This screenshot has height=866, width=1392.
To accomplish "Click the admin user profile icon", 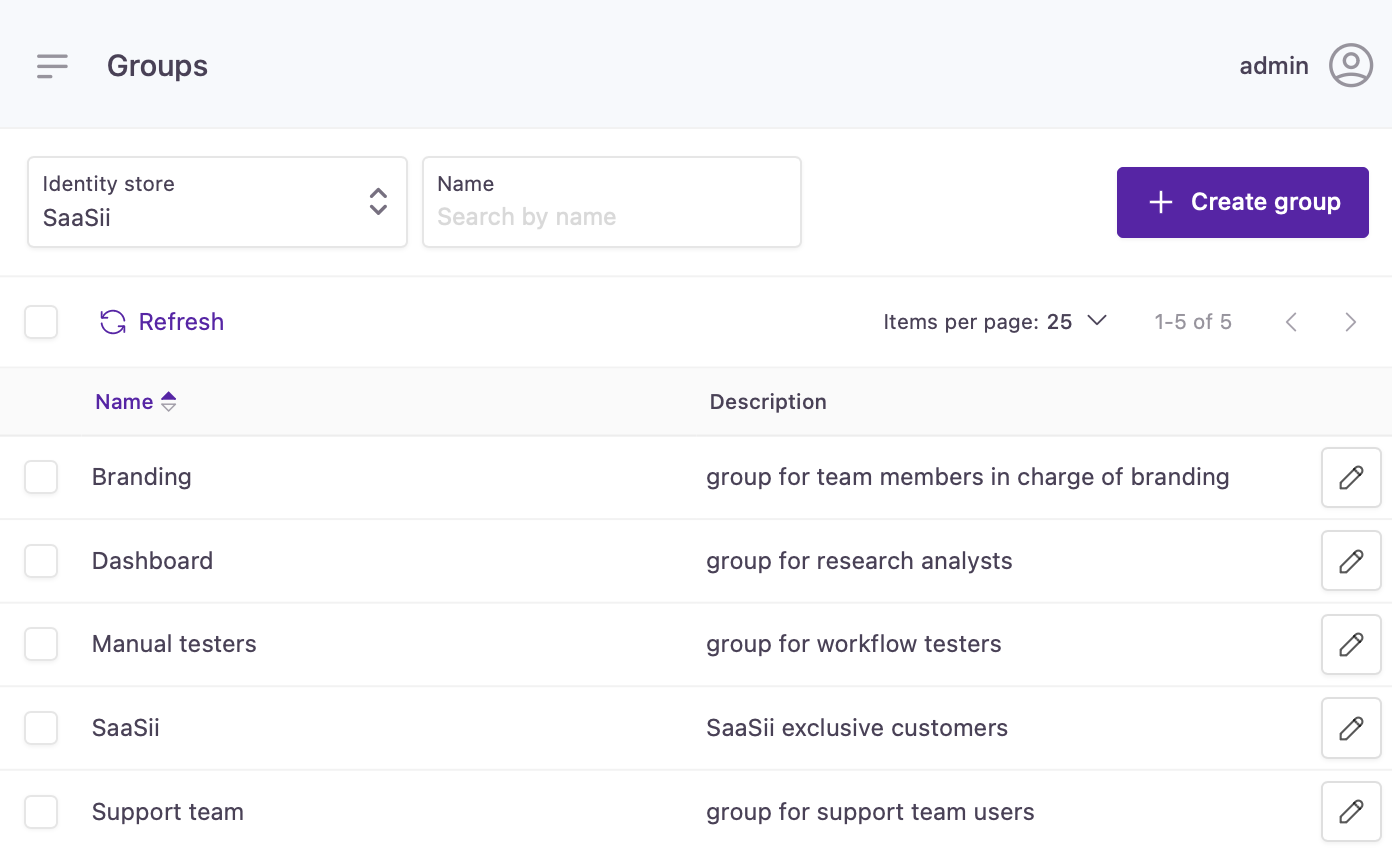I will [x=1350, y=66].
